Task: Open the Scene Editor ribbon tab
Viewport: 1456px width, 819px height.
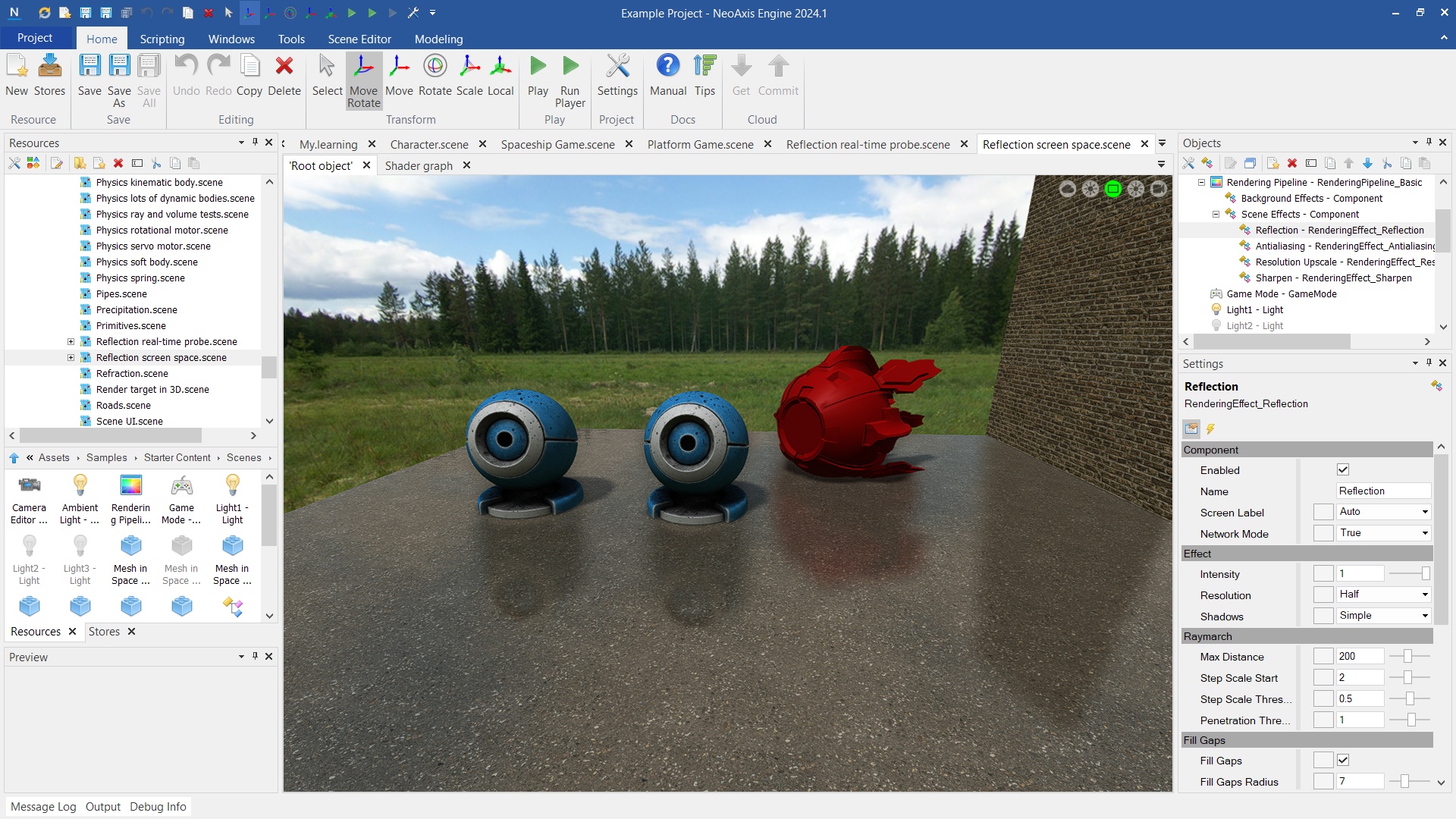Action: click(x=359, y=39)
